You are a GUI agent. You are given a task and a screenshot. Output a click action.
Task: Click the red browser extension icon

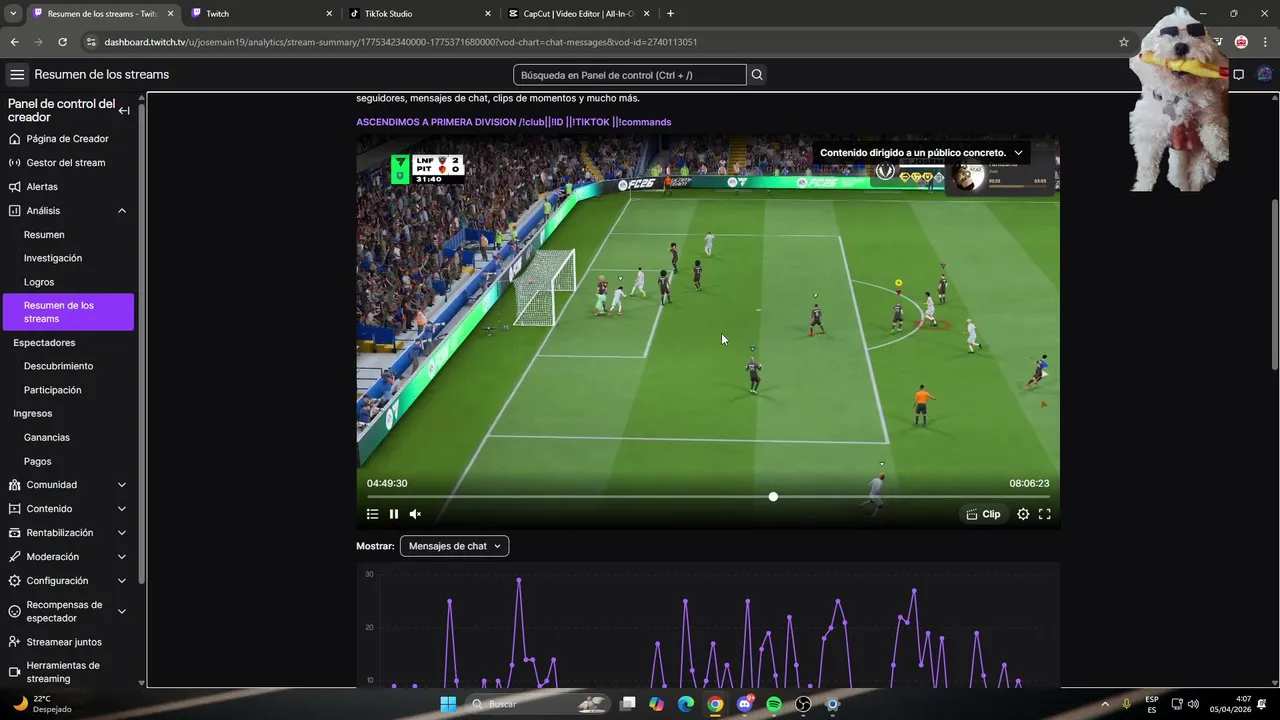pos(1241,42)
